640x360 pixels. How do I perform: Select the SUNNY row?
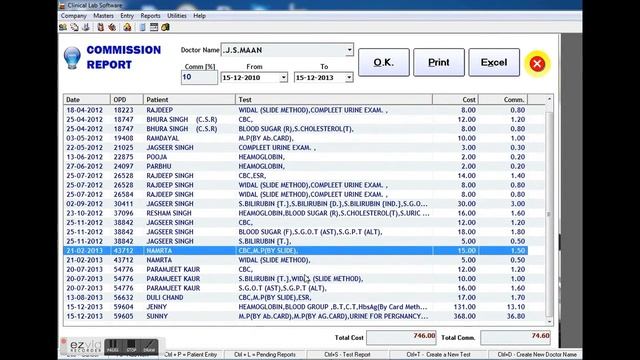pos(296,316)
